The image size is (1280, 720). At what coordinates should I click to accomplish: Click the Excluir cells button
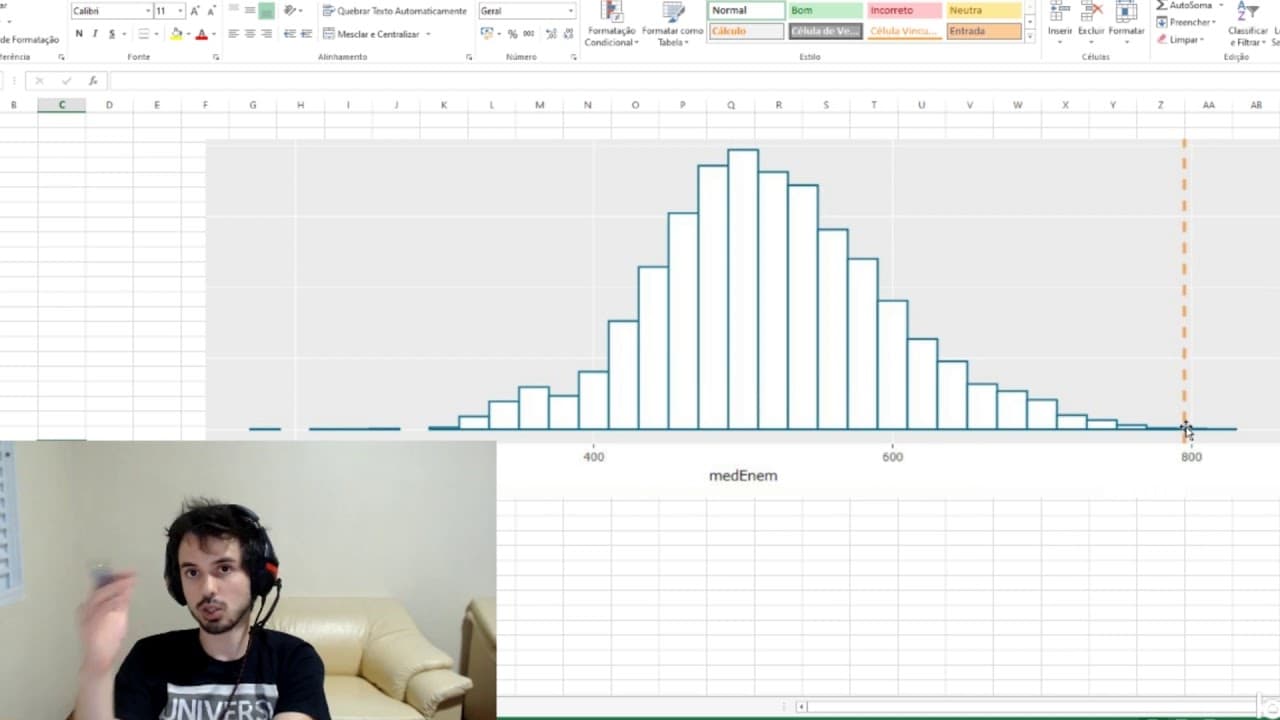pyautogui.click(x=1091, y=23)
